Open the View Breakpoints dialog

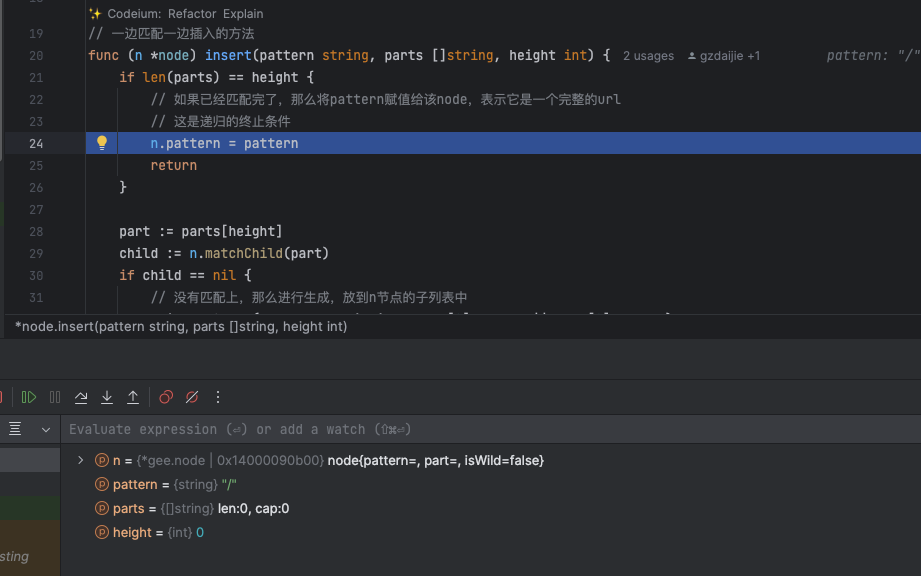click(166, 397)
